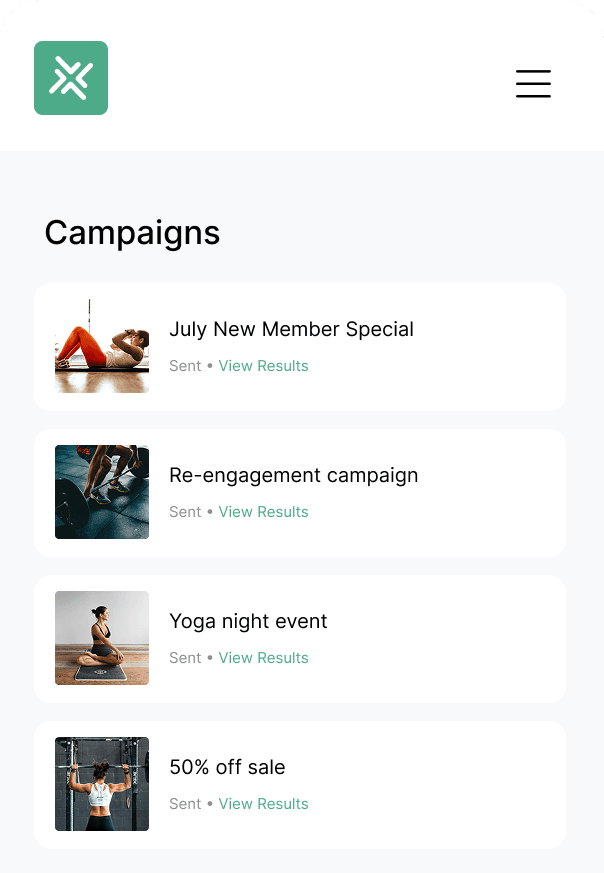The height and width of the screenshot is (873, 604).
Task: Click the green app logo icon
Action: tap(70, 77)
